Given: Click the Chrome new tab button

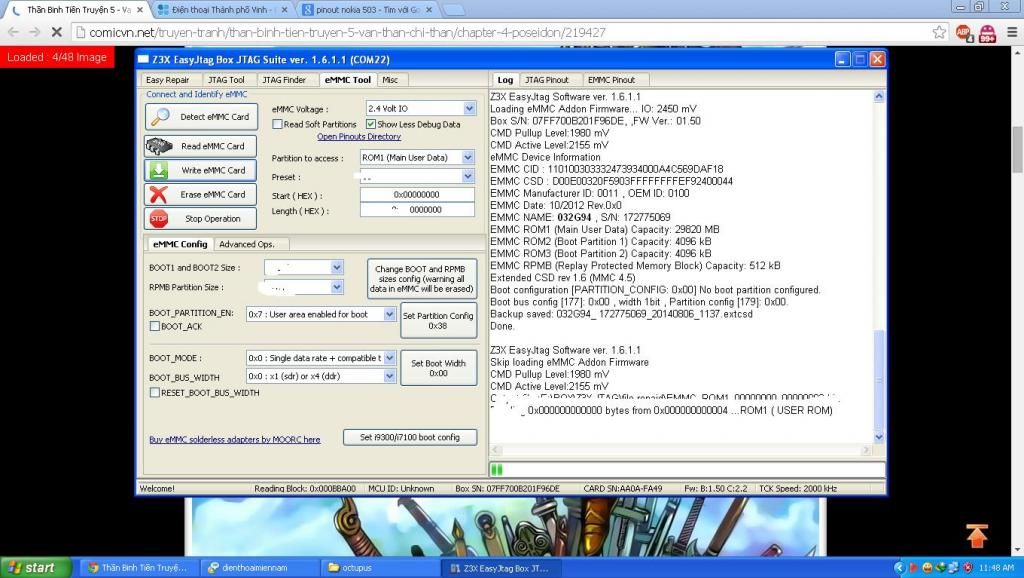Looking at the screenshot, I should [x=454, y=10].
